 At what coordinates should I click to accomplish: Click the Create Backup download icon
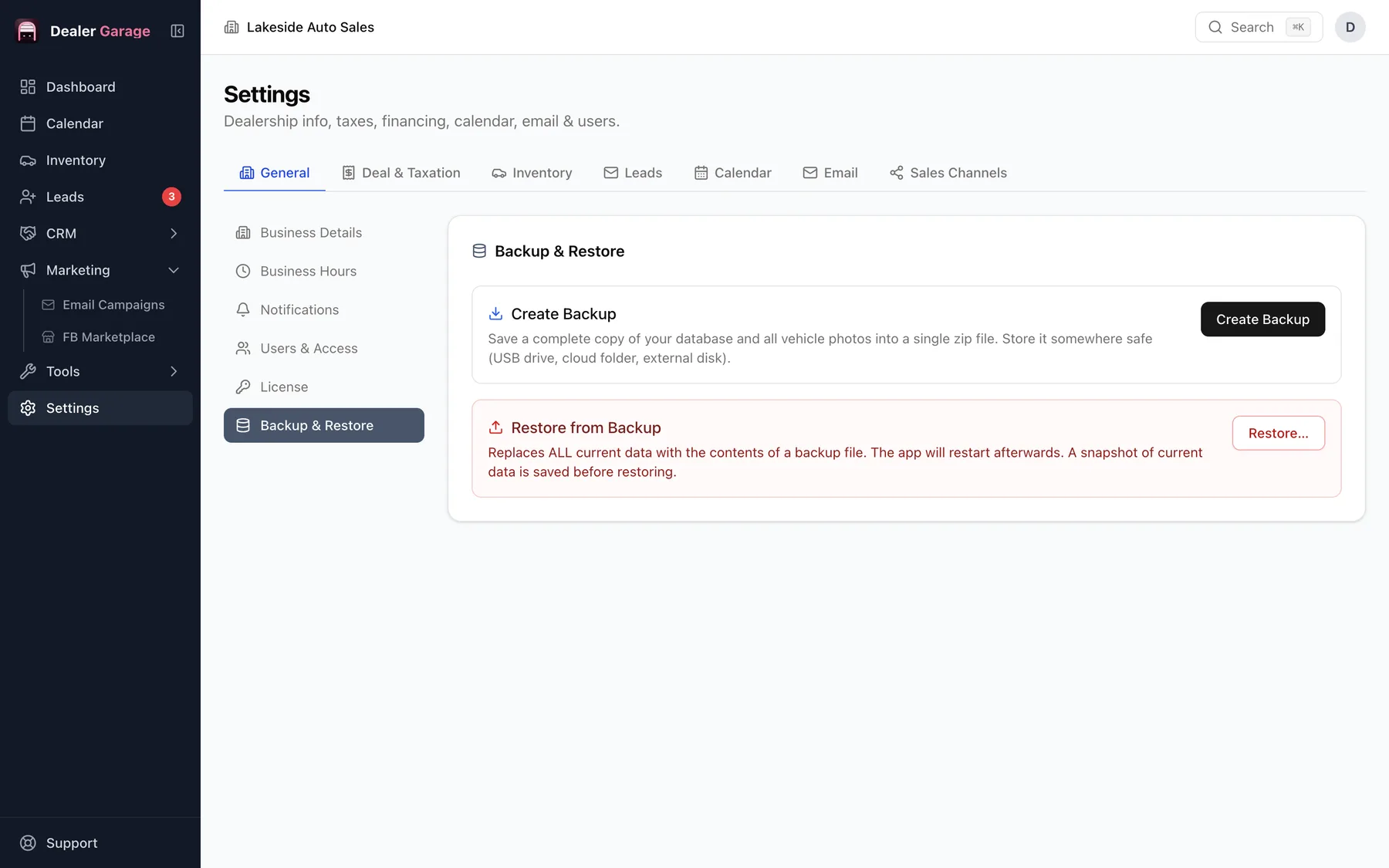(x=496, y=314)
